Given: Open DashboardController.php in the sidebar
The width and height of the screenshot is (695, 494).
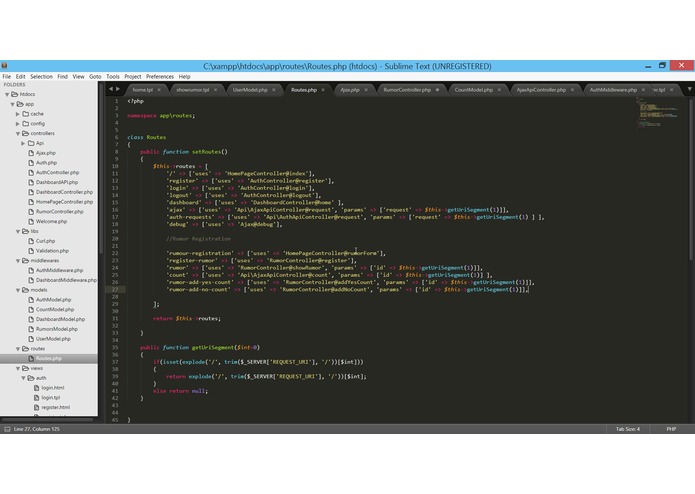Looking at the screenshot, I should (x=64, y=192).
